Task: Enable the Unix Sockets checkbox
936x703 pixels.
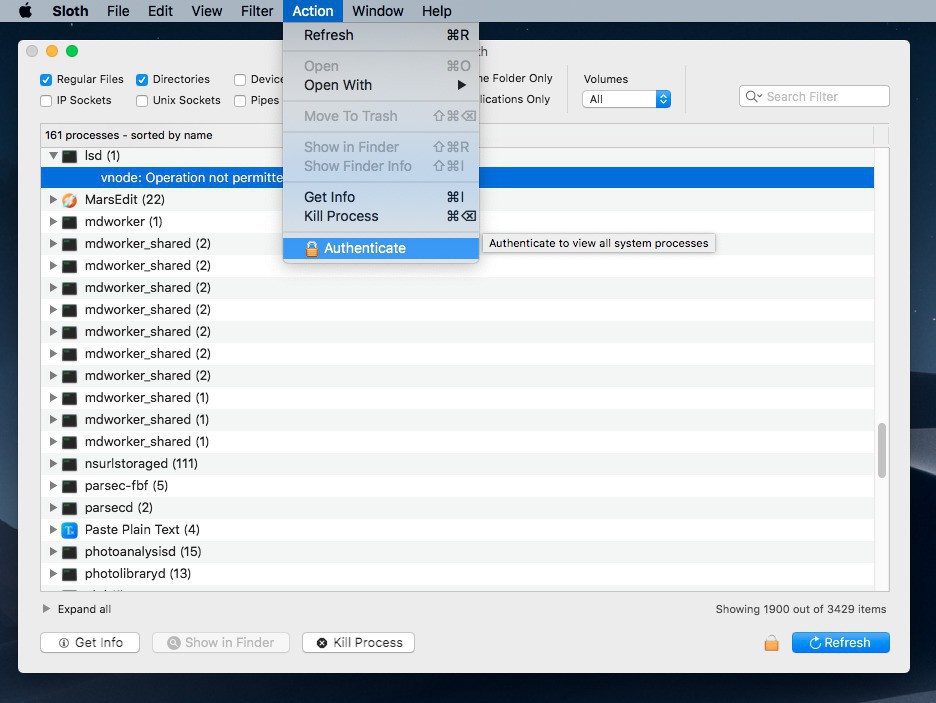Action: click(142, 101)
